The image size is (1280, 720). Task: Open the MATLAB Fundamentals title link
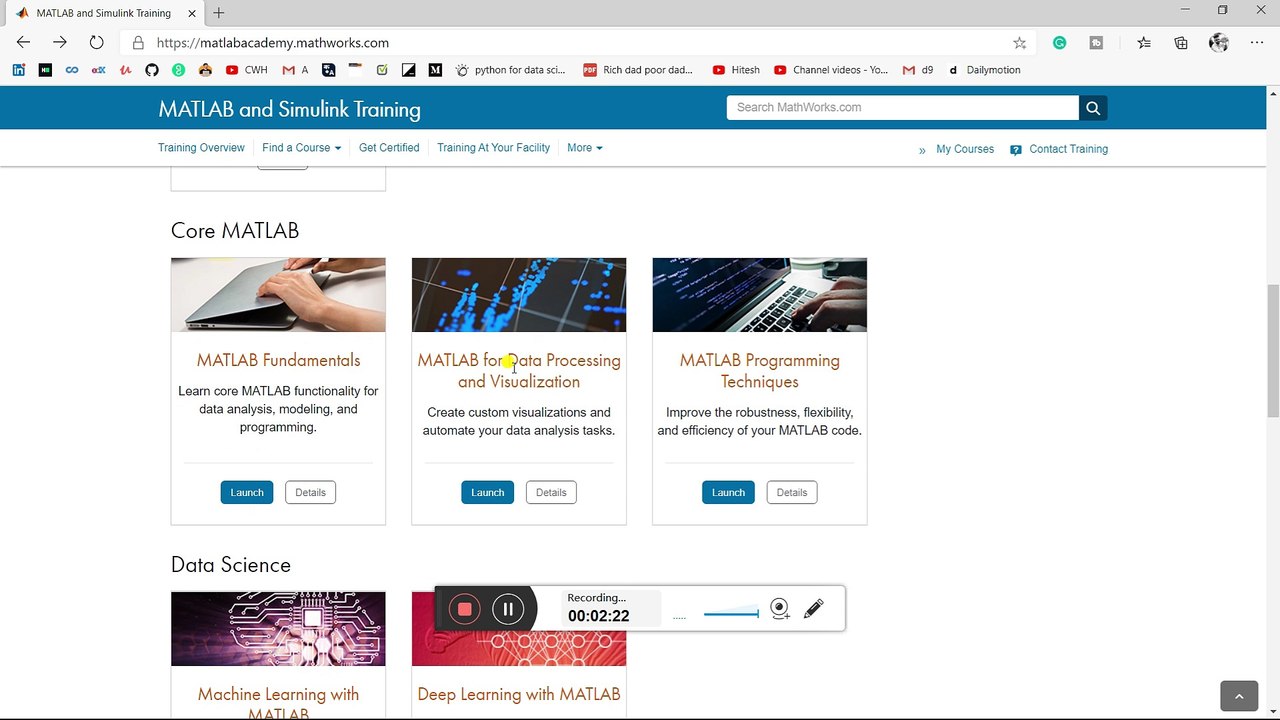[278, 360]
